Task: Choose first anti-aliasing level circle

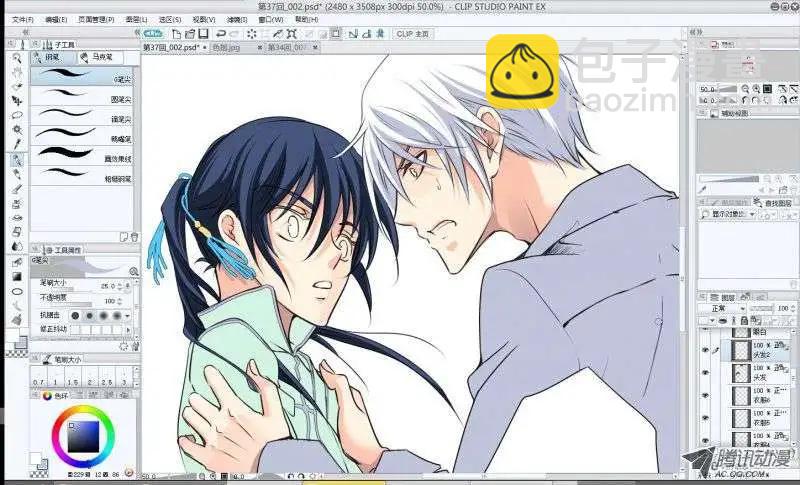Action: tap(76, 316)
